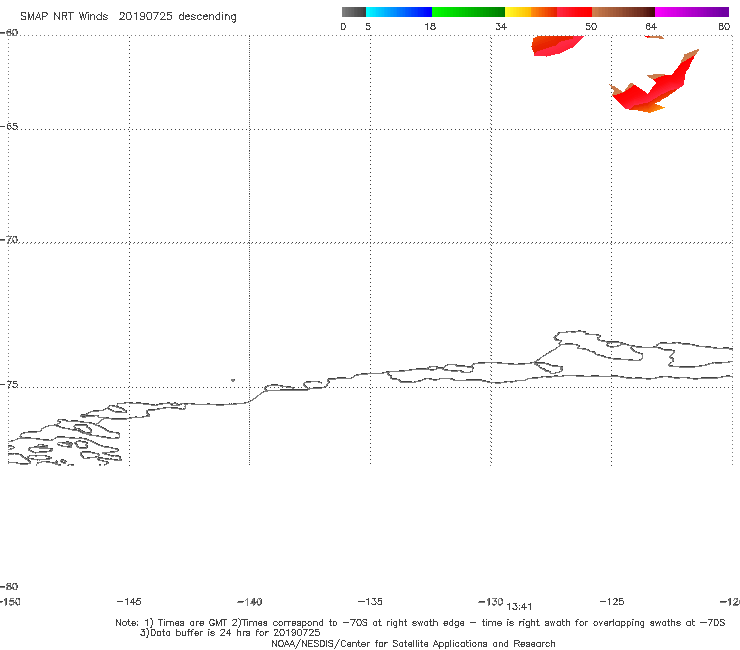Image resolution: width=740 pixels, height=650 pixels.
Task: Click the small island dot near -141 longitude
Action: pyautogui.click(x=233, y=380)
